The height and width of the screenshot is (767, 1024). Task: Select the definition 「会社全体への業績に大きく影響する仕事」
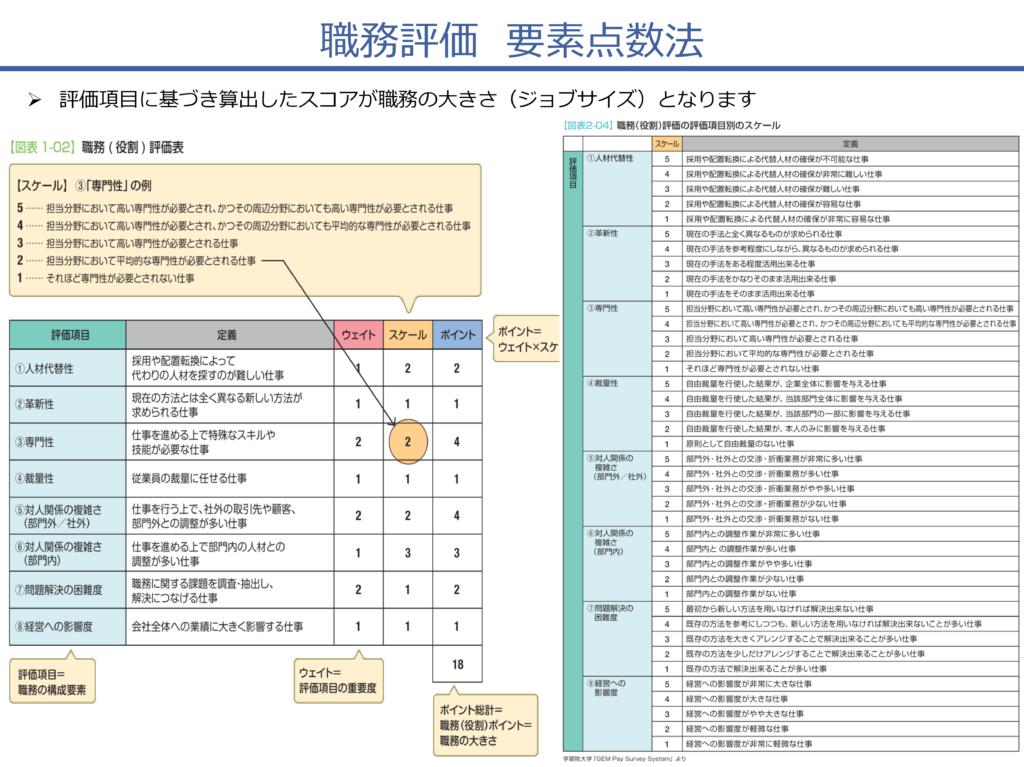click(217, 627)
